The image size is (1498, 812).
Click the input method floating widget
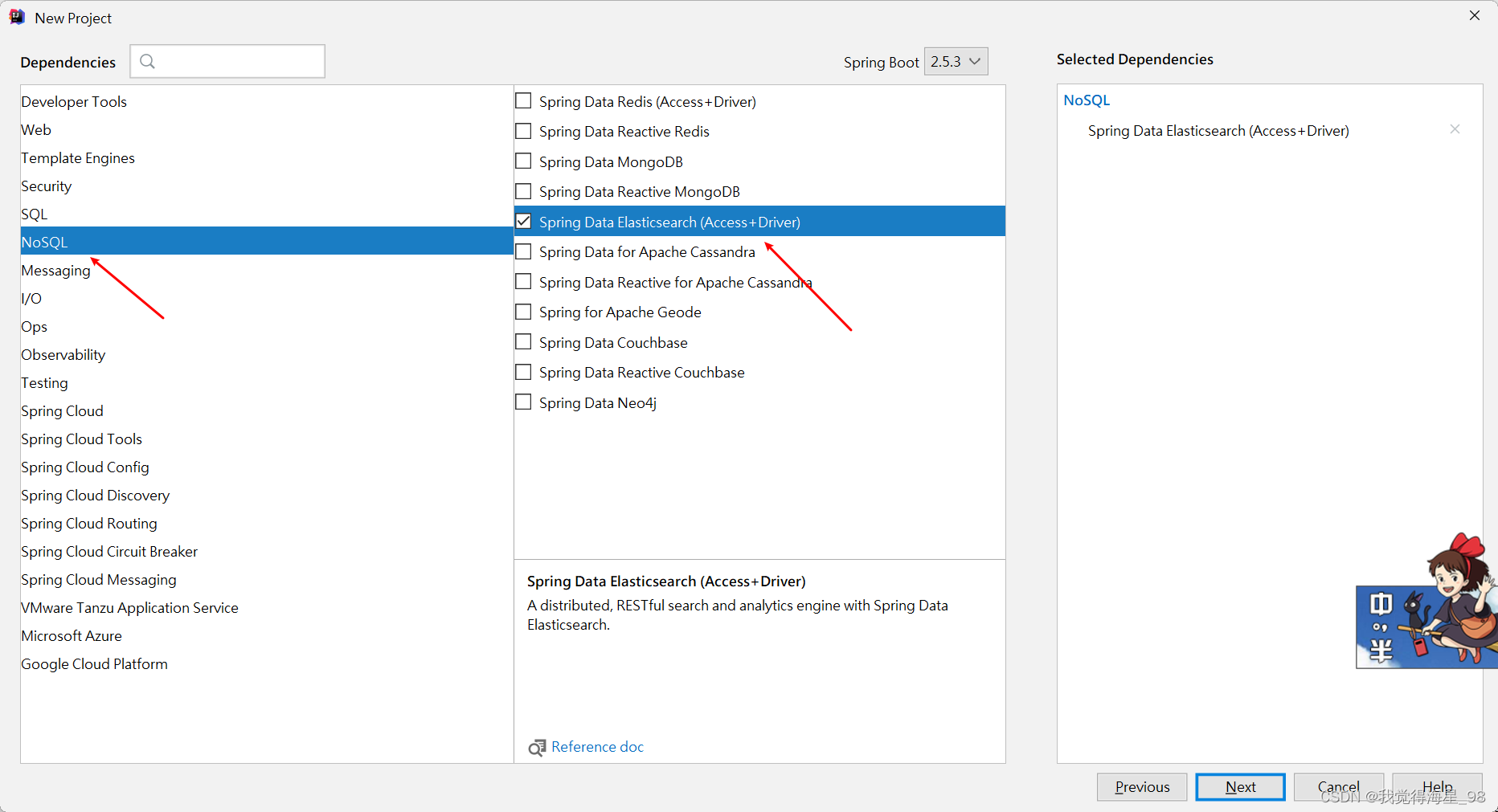pyautogui.click(x=1426, y=602)
